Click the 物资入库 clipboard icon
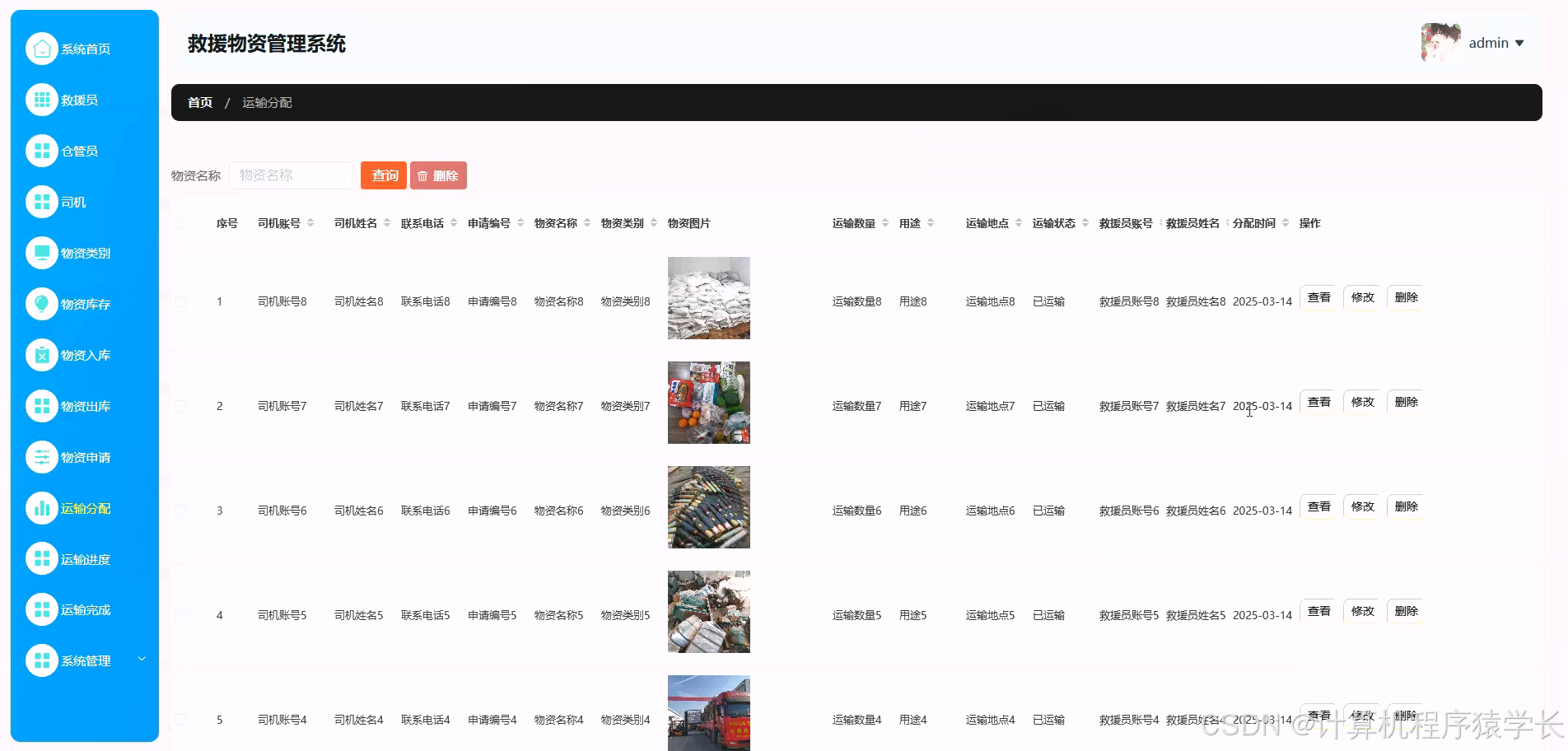This screenshot has width=1568, height=751. 42,355
